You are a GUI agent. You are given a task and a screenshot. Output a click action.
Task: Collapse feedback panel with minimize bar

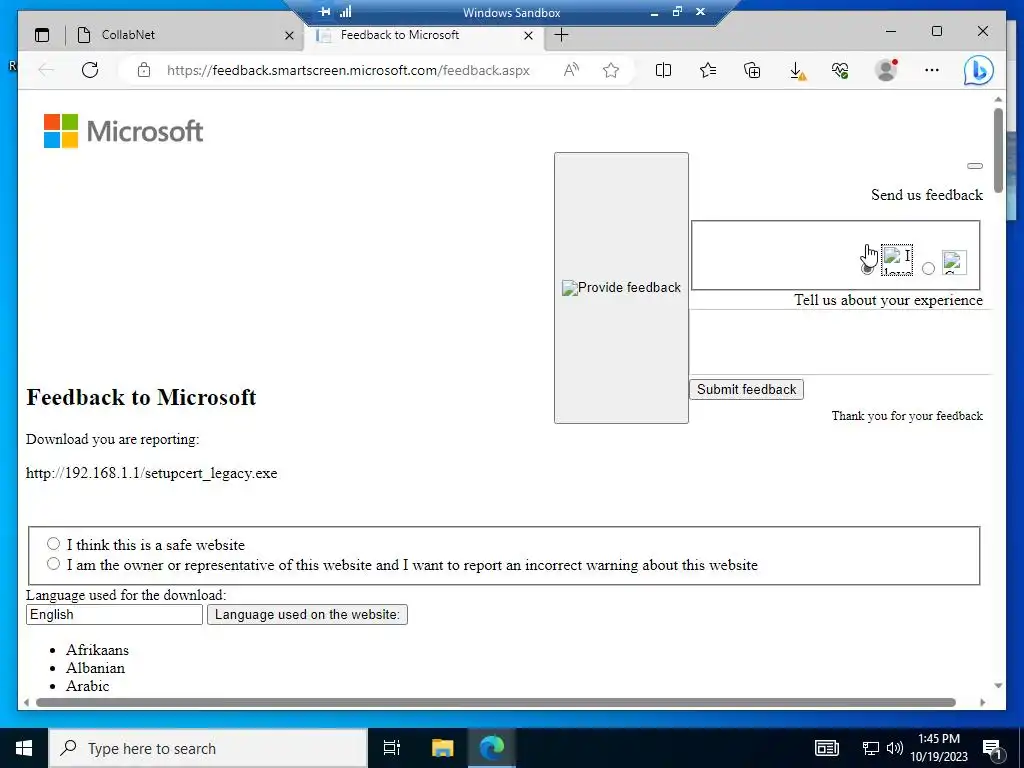[x=974, y=166]
